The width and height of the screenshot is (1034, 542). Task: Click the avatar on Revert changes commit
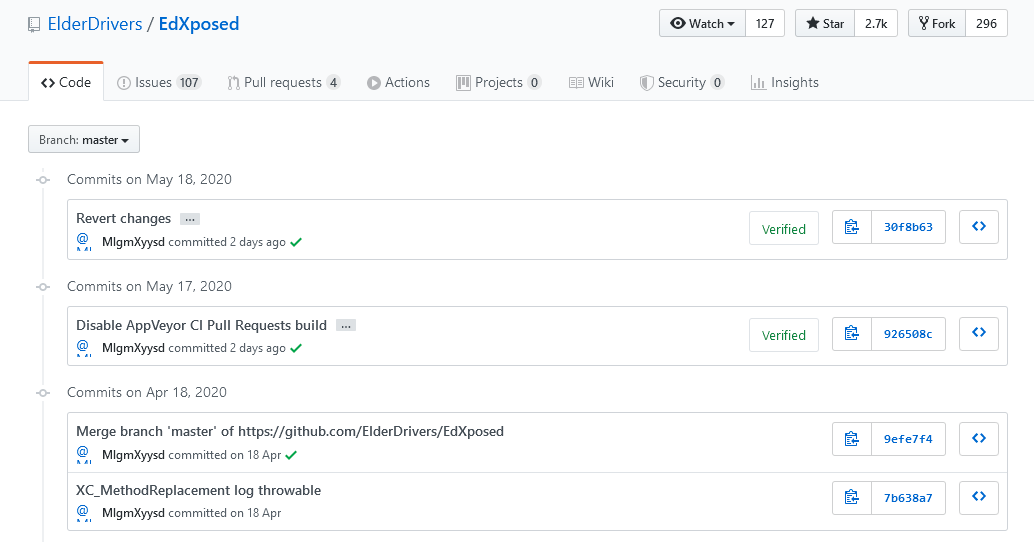click(84, 241)
